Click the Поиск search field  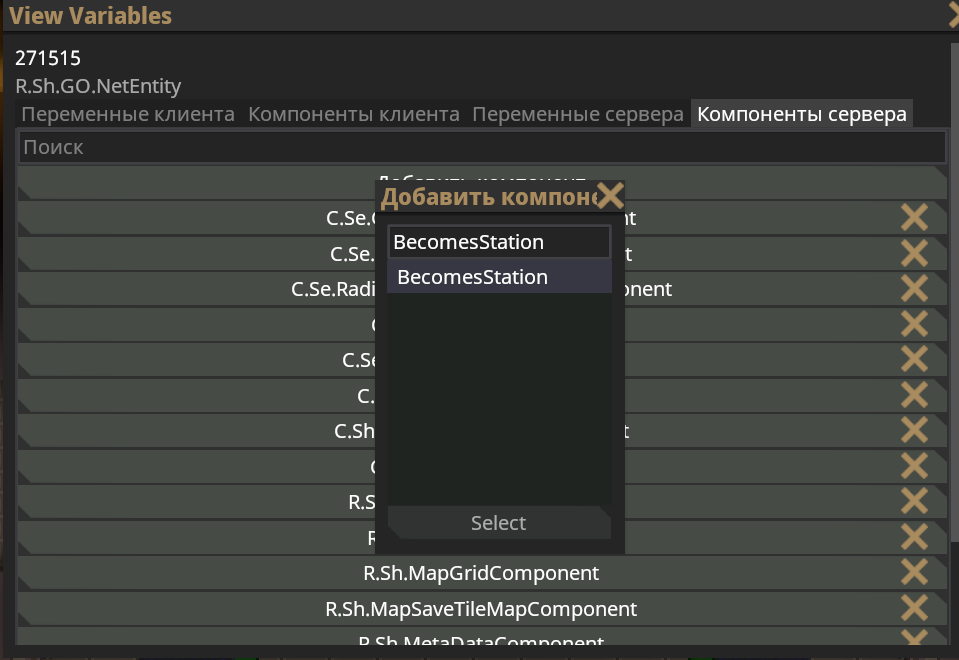tap(481, 147)
